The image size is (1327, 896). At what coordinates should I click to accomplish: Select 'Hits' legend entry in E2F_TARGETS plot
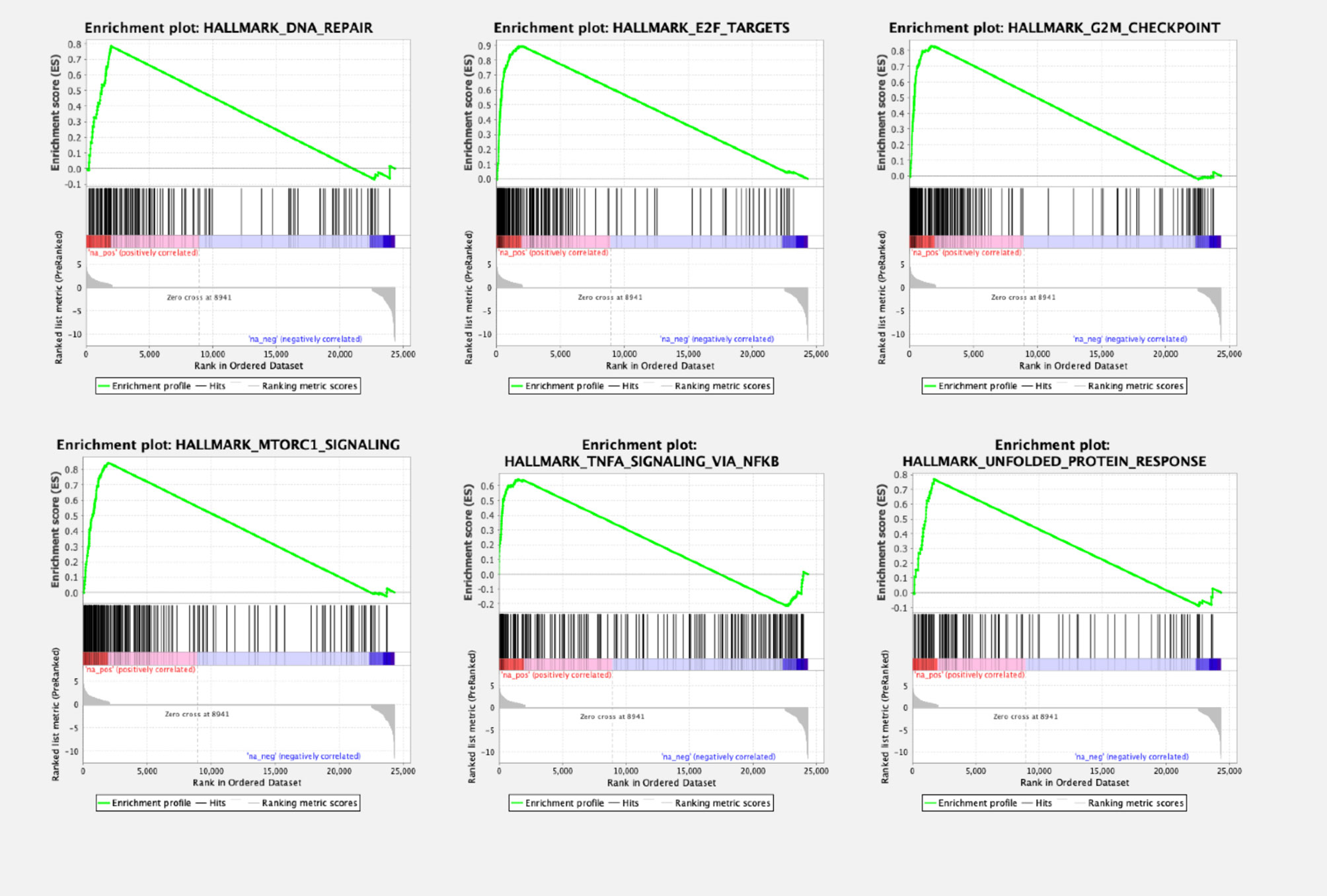point(624,386)
